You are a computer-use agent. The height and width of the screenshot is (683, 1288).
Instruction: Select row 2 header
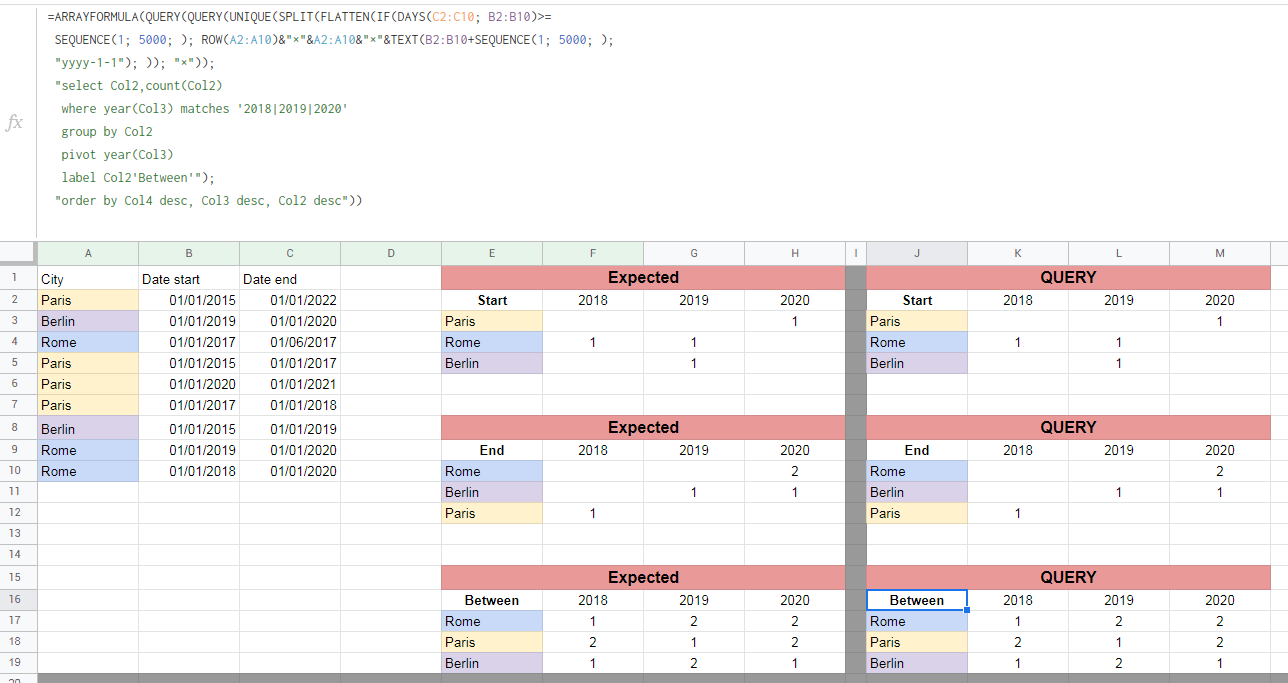(19, 300)
